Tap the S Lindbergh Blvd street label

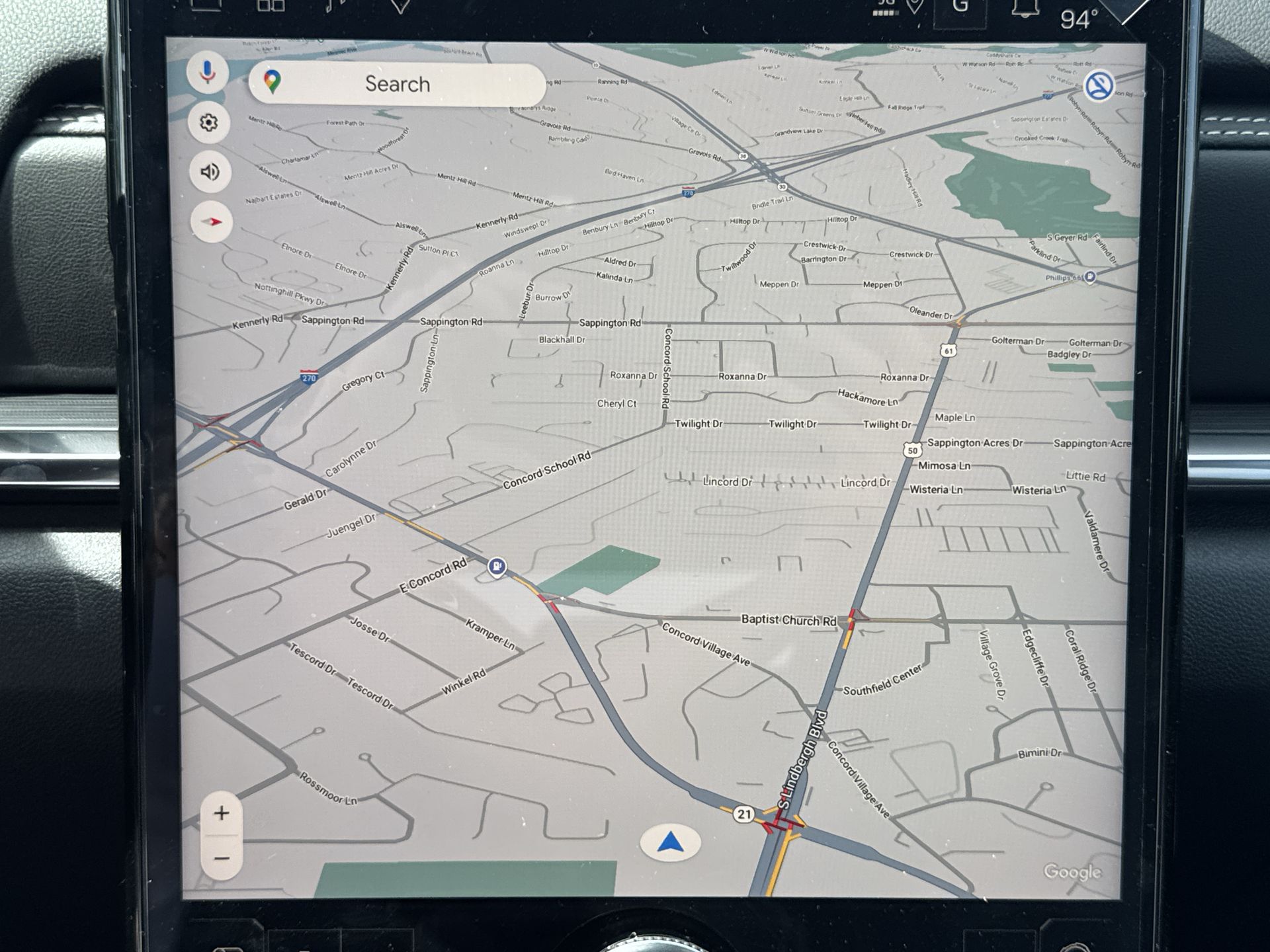click(802, 760)
